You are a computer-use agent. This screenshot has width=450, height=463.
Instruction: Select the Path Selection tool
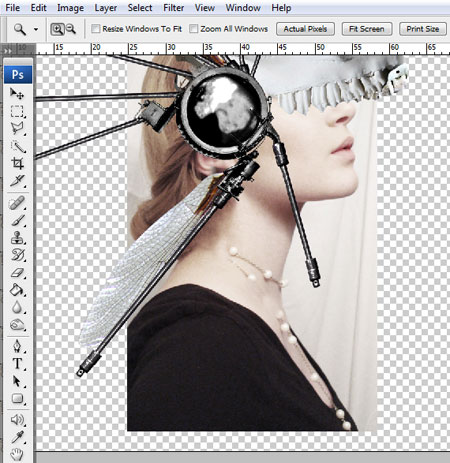(x=17, y=381)
